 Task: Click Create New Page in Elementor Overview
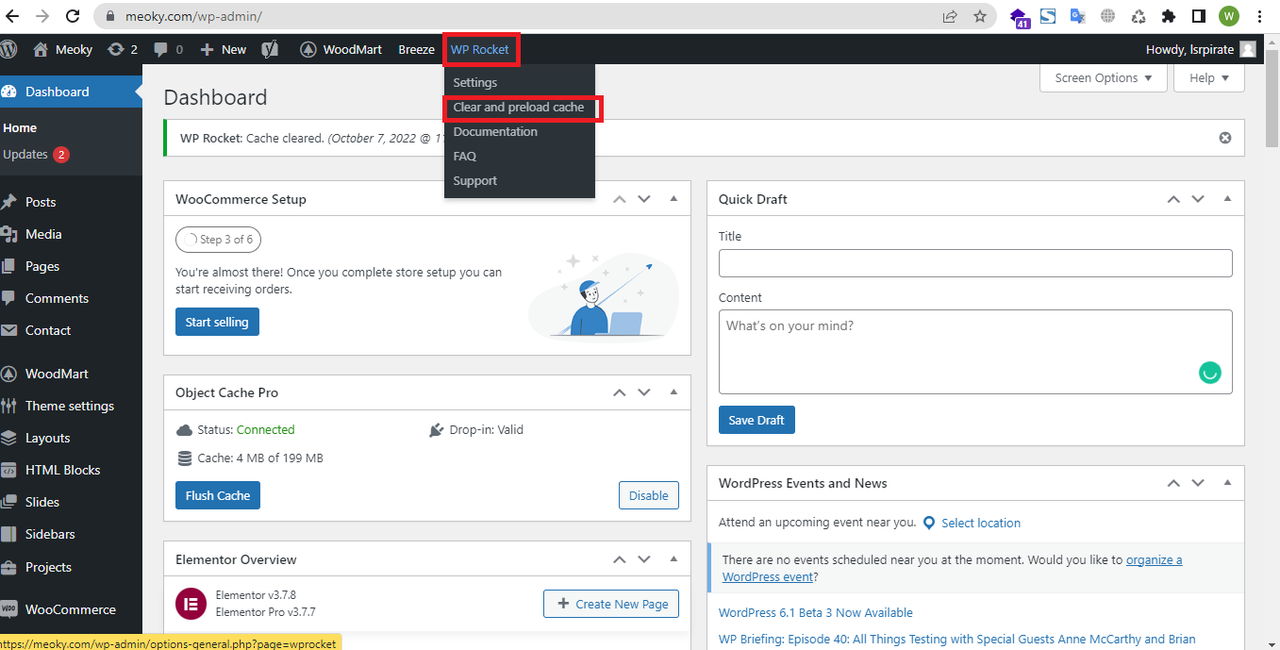tap(611, 604)
